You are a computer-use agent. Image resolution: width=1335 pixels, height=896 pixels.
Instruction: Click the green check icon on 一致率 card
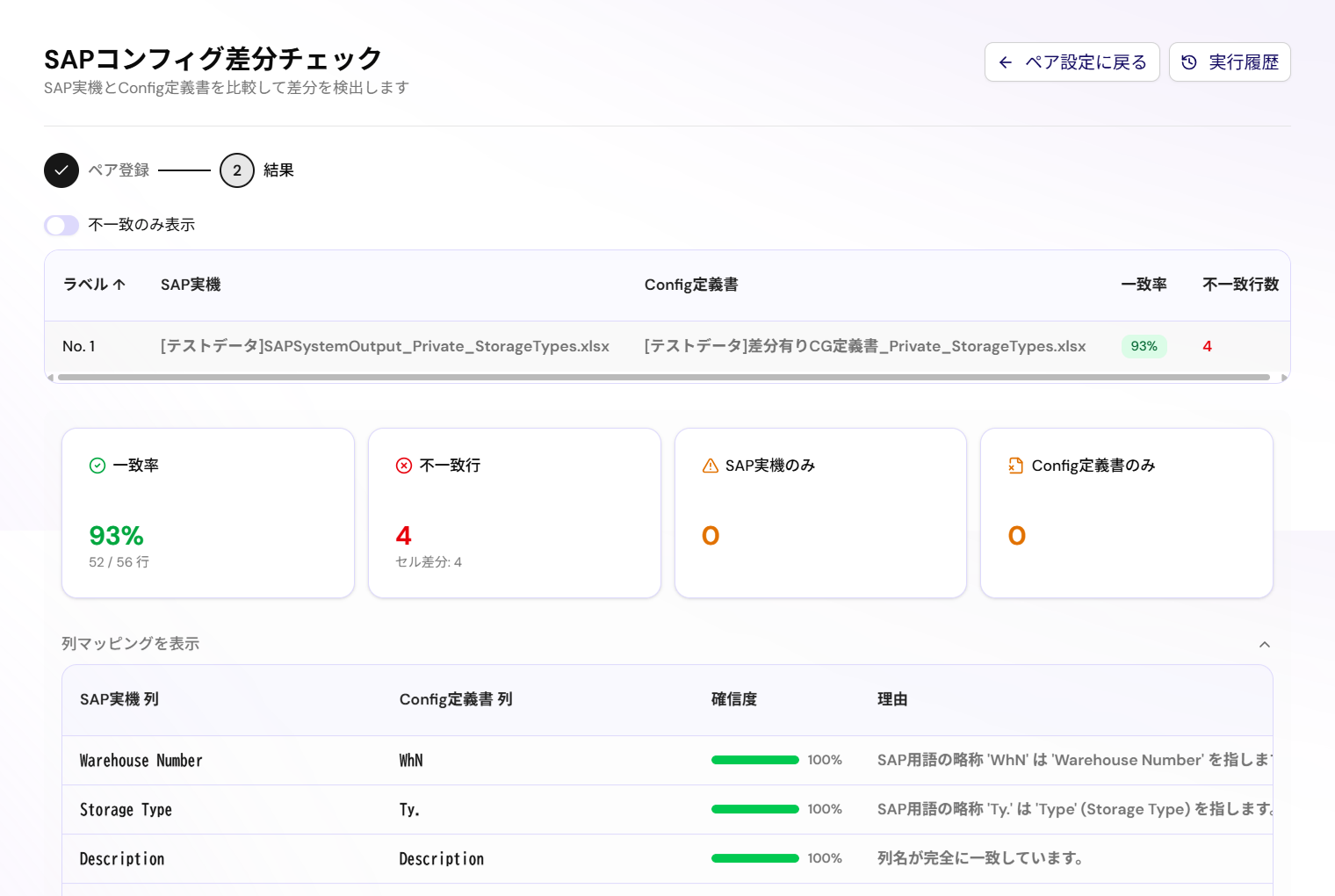(x=97, y=466)
